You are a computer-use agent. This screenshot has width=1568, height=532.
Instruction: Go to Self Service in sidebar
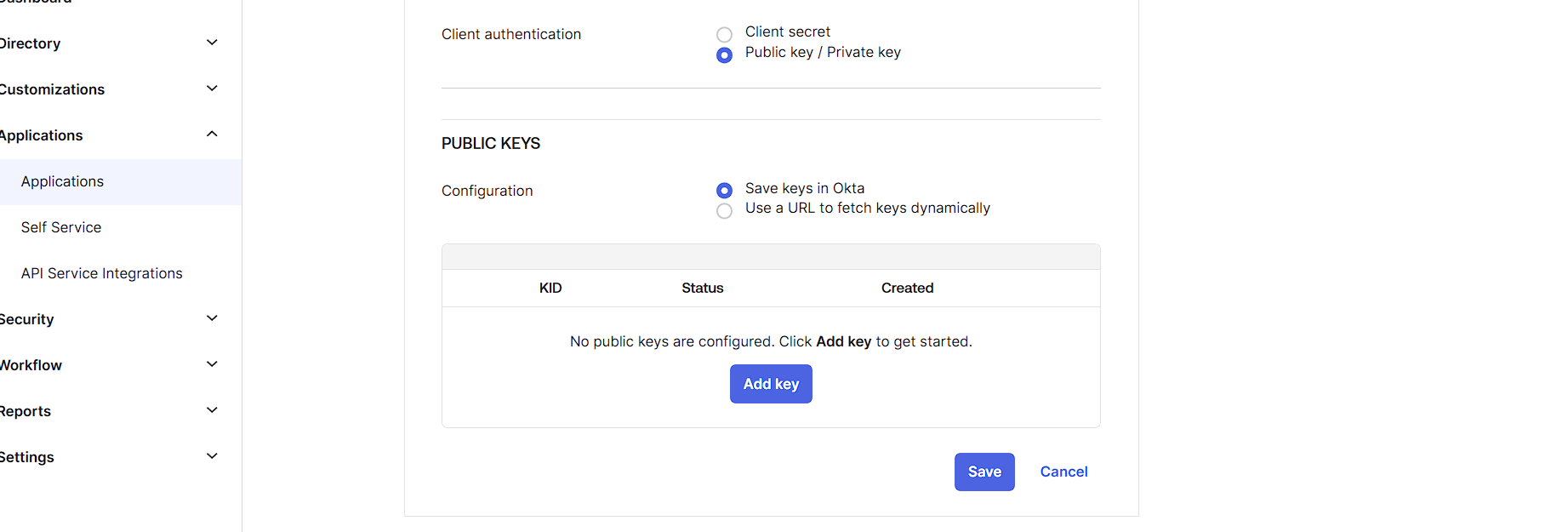61,227
